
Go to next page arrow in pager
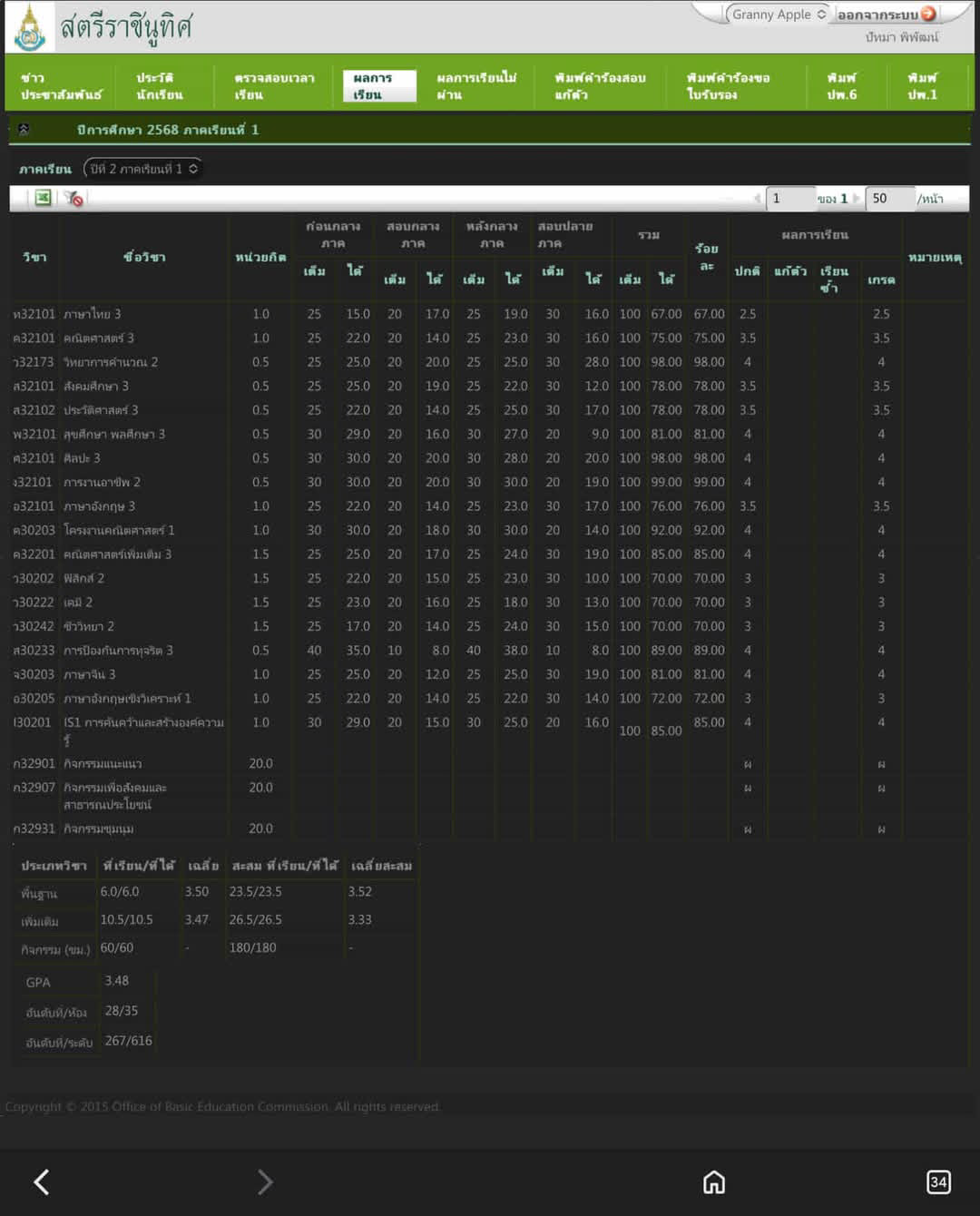point(856,199)
